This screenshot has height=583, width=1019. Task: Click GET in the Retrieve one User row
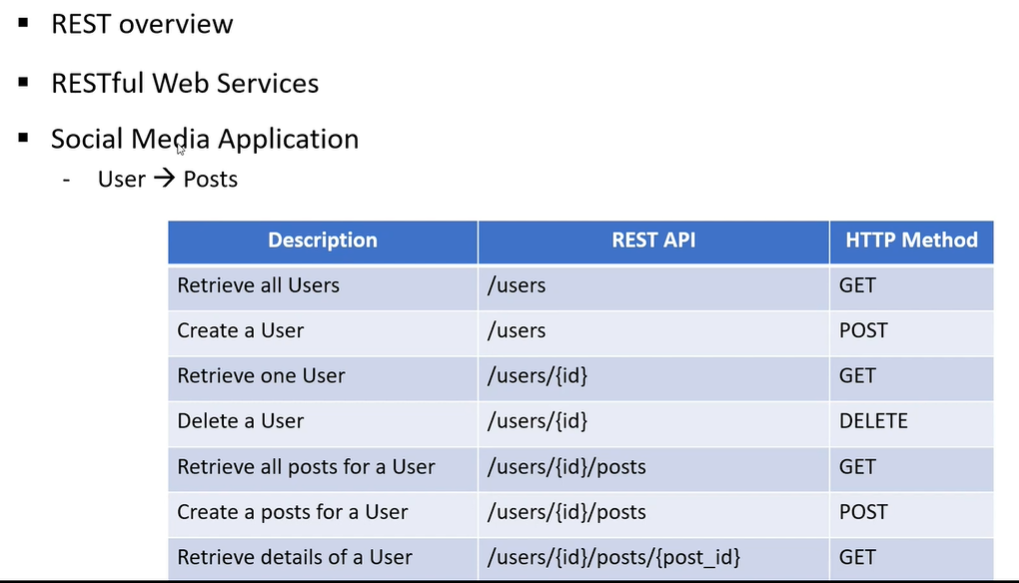(857, 376)
